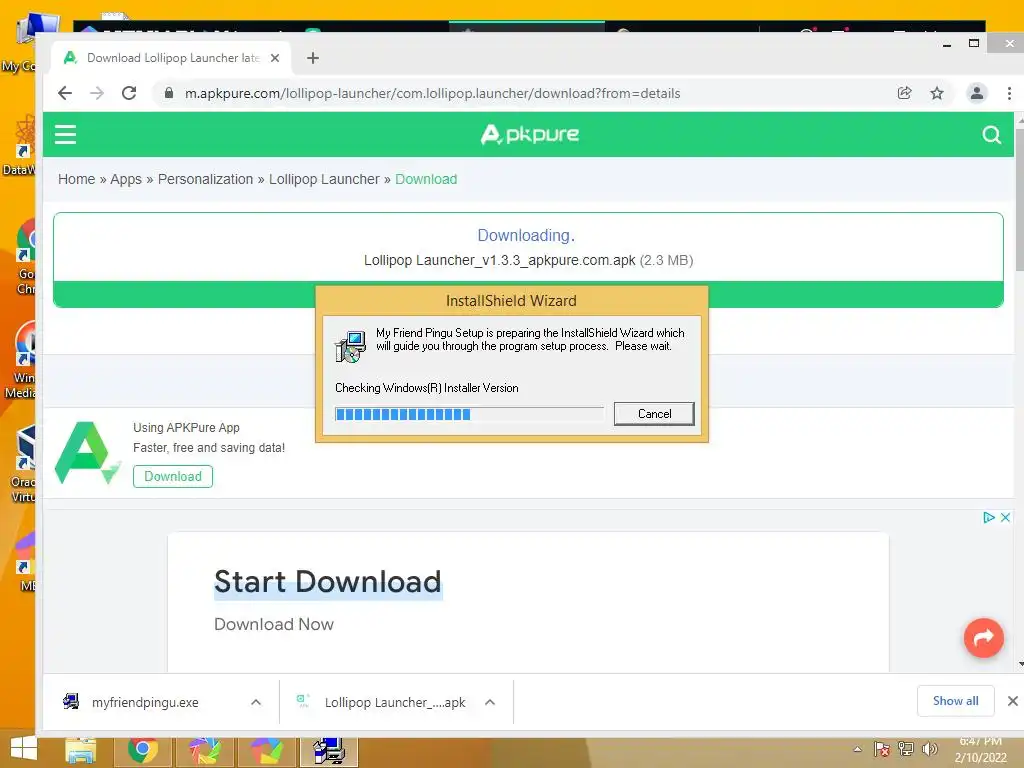Image resolution: width=1024 pixels, height=768 pixels.
Task: Open Windows Start button
Action: [24, 749]
